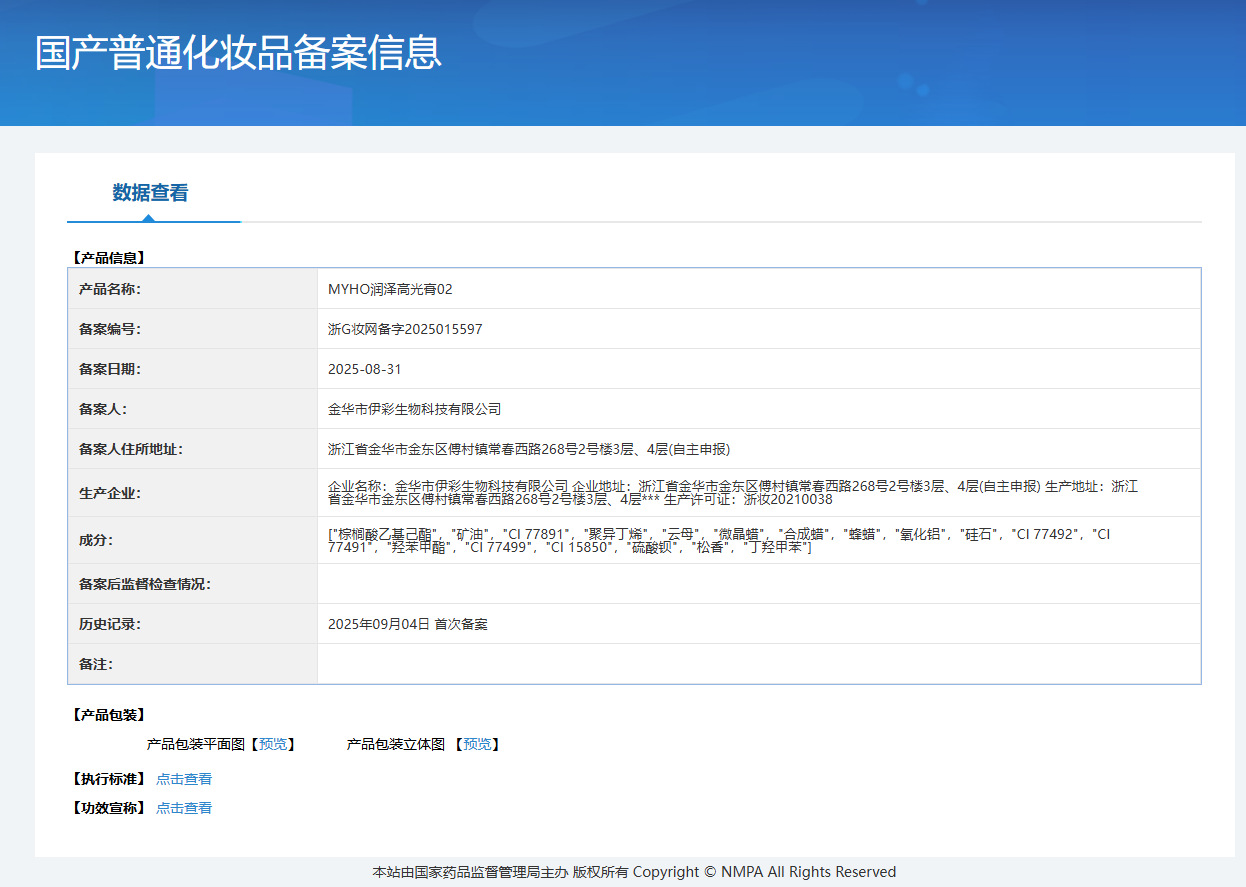Click registrant value in the 备案人 row

[x=414, y=409]
